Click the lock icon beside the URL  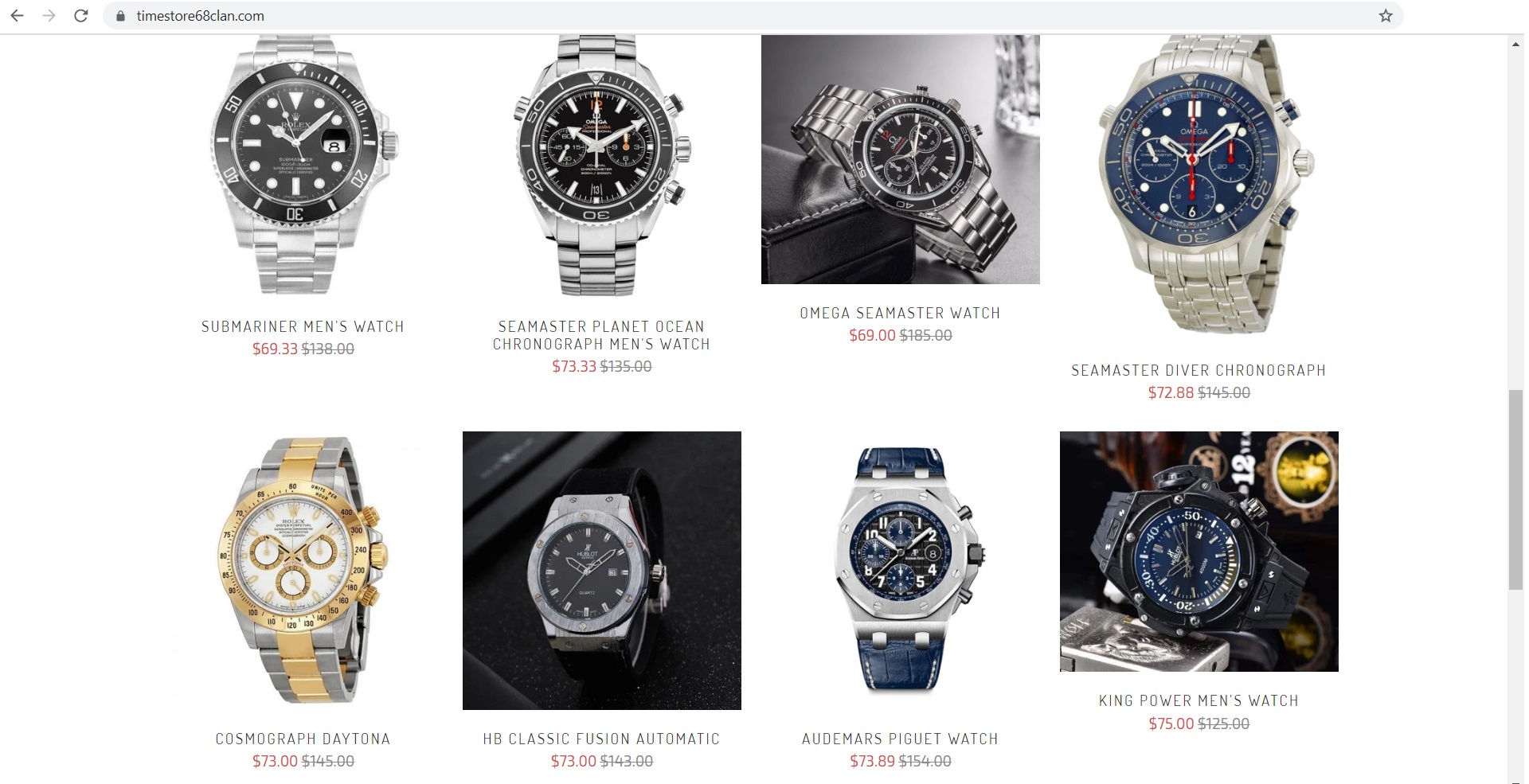[x=121, y=16]
